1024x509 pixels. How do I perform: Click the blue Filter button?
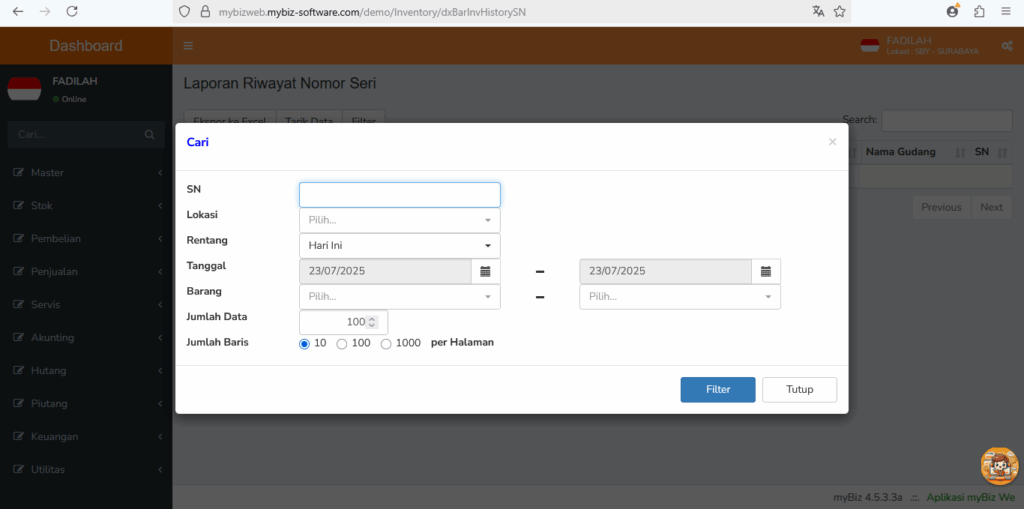click(x=718, y=389)
